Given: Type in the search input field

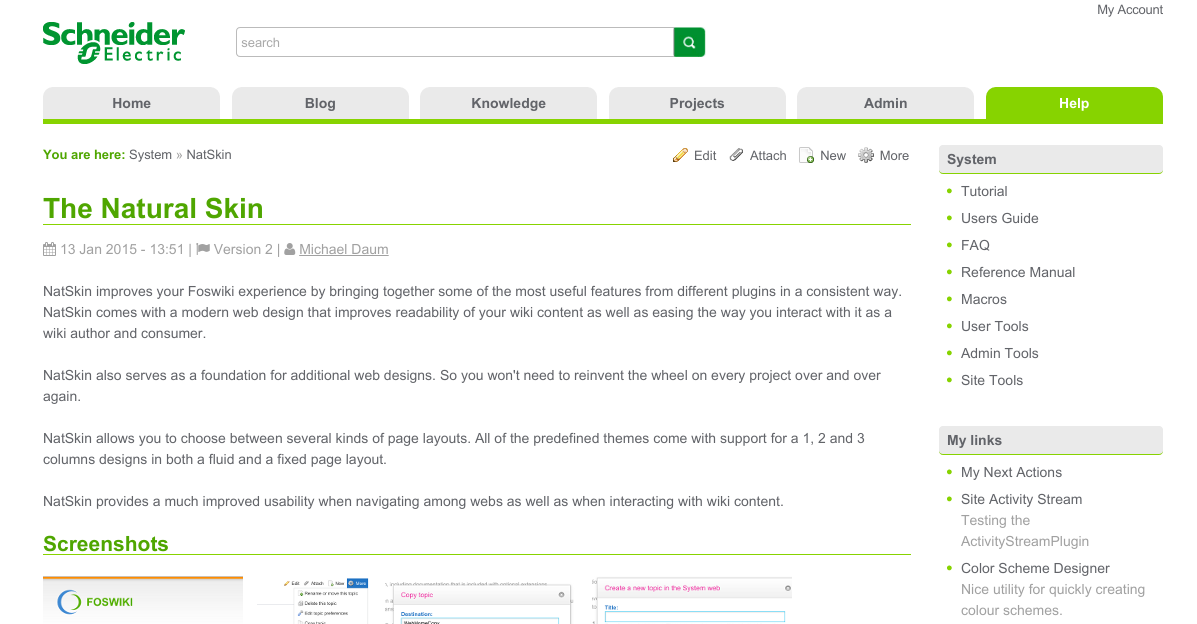Looking at the screenshot, I should 455,42.
